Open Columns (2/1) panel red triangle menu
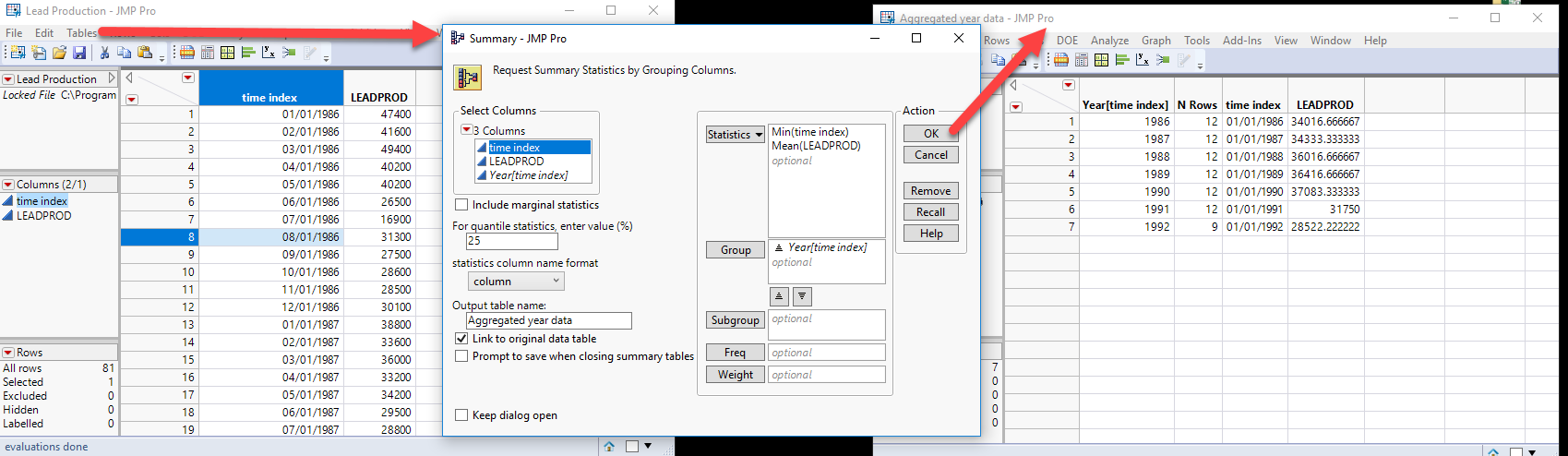The width and height of the screenshot is (1568, 456). point(8,185)
